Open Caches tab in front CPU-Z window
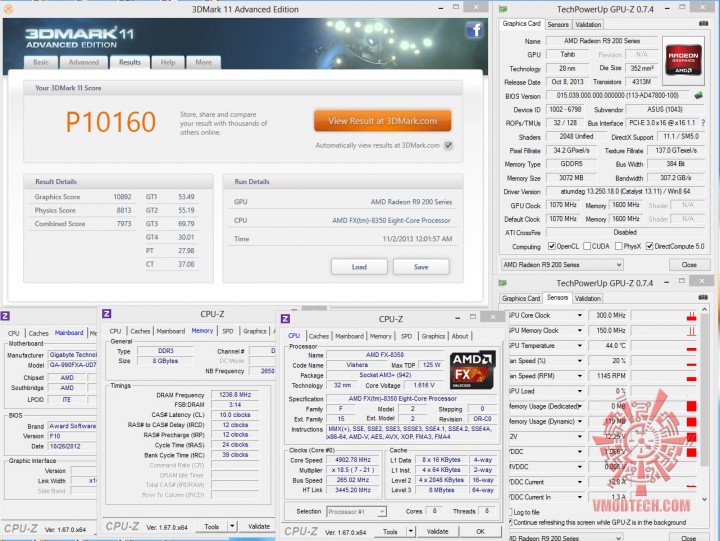Image resolution: width=720 pixels, height=541 pixels. pos(319,336)
